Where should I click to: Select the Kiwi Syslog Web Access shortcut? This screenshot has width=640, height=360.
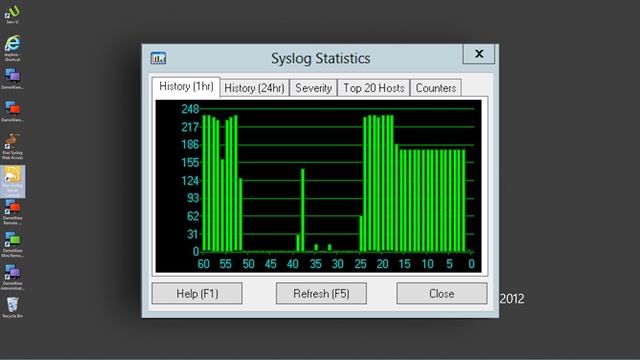coord(12,146)
